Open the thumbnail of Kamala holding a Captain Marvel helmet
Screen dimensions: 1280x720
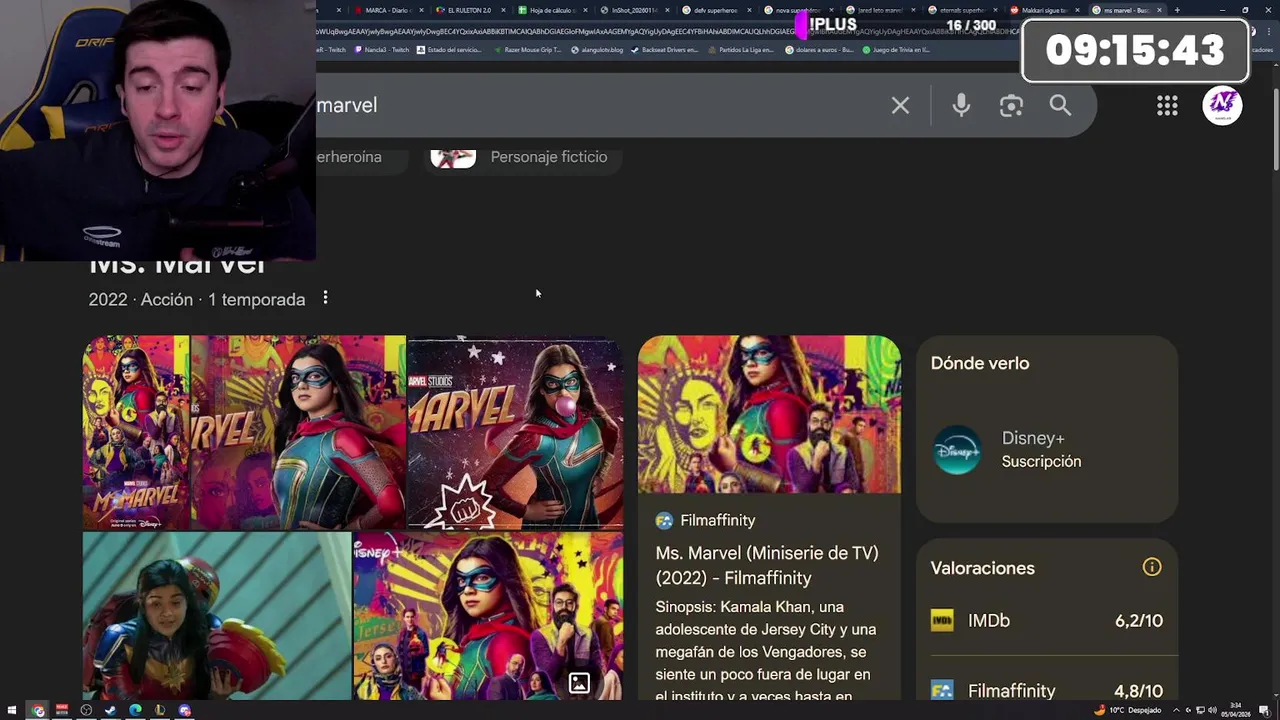[x=217, y=615]
